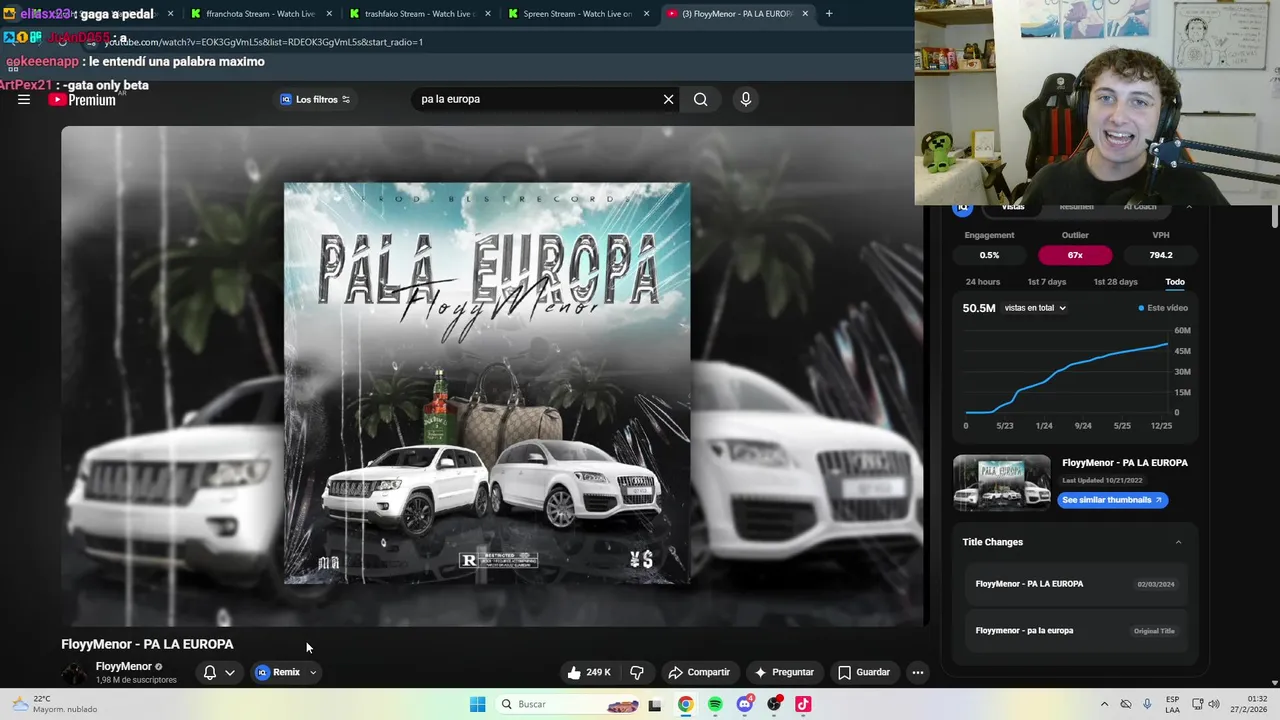This screenshot has width=1280, height=720.
Task: Open Google Chrome from the taskbar
Action: (685, 705)
